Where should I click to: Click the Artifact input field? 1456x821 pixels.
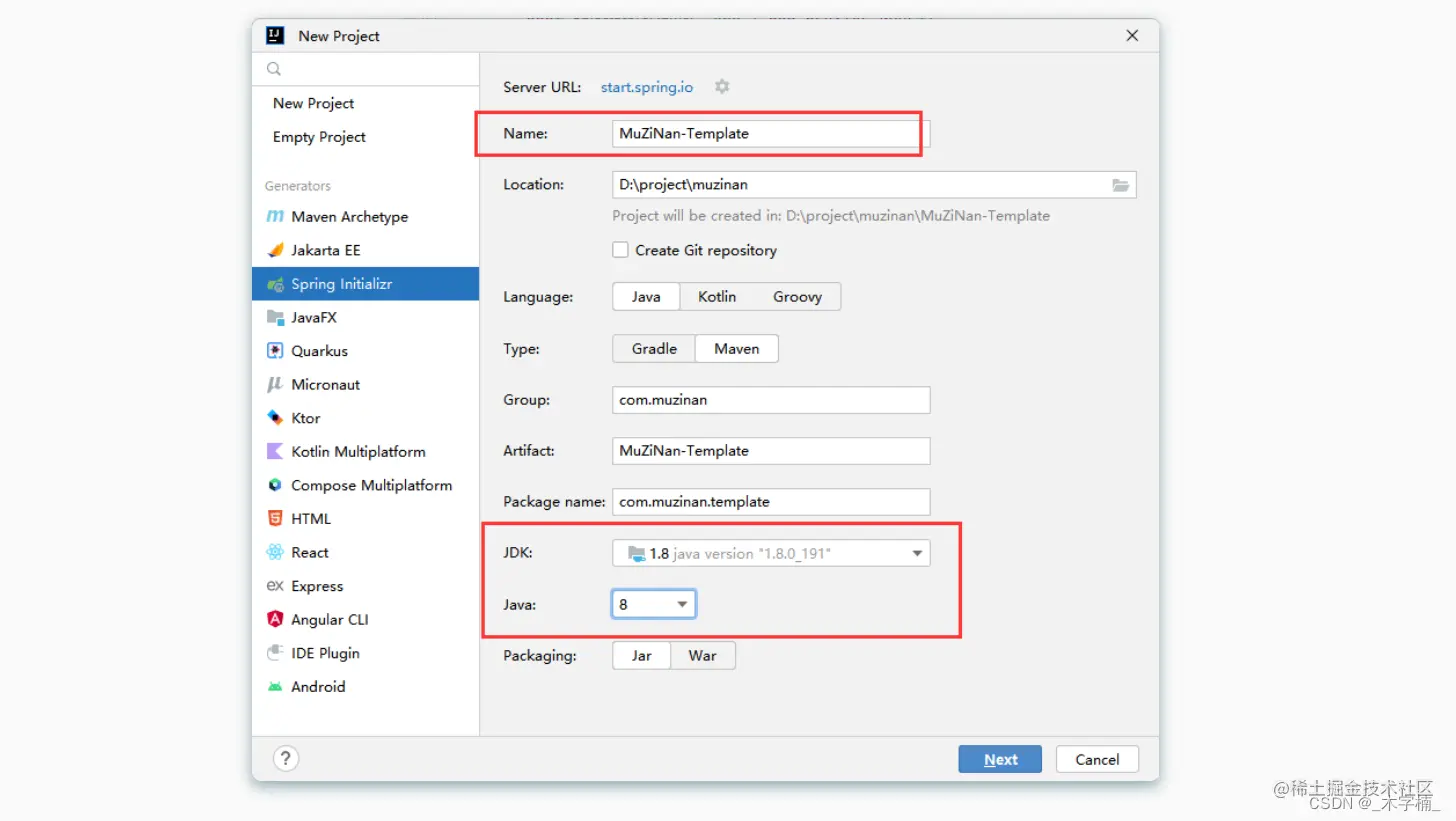(771, 450)
